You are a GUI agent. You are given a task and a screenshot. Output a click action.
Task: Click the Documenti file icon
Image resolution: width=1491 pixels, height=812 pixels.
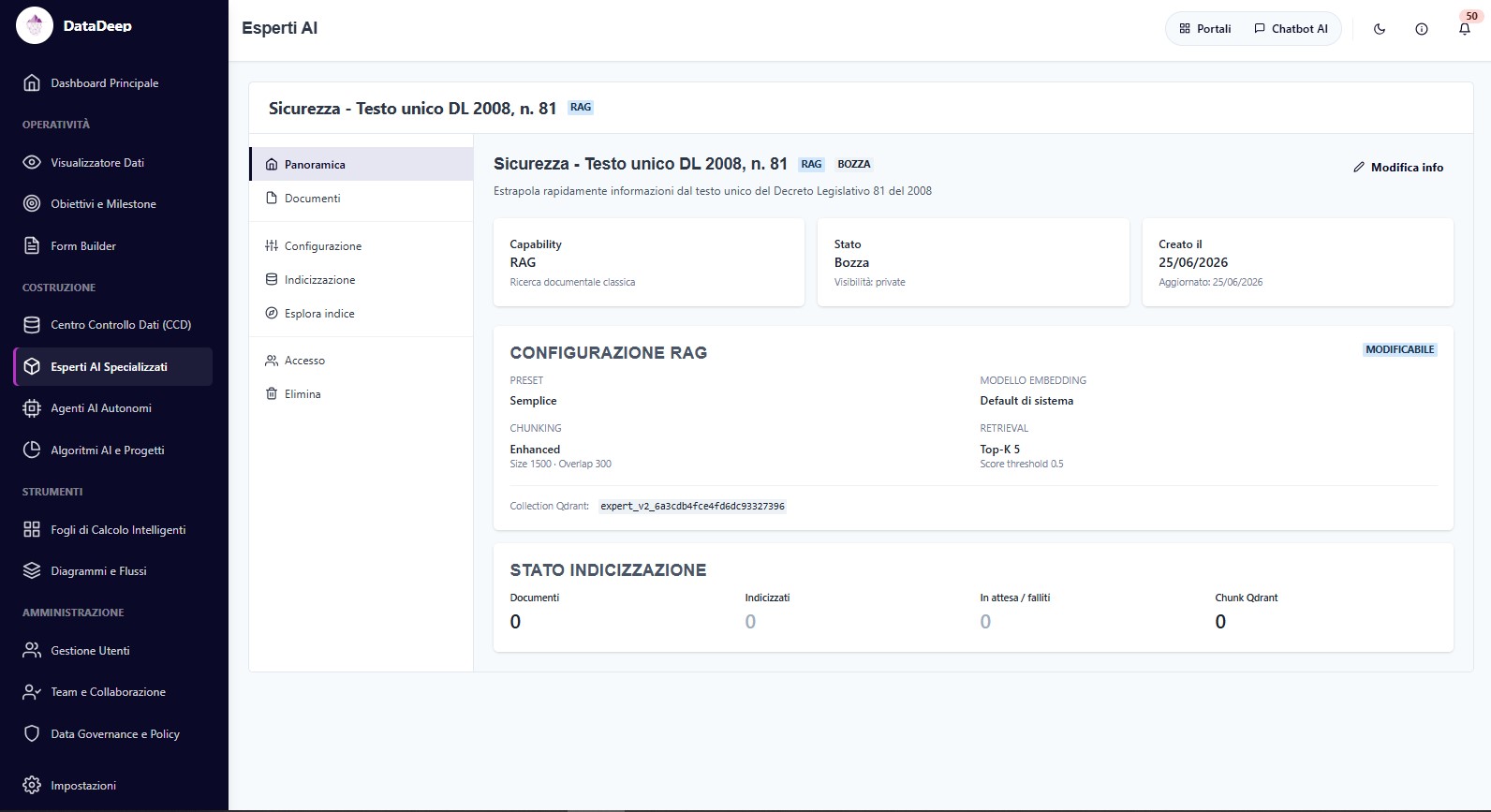272,198
